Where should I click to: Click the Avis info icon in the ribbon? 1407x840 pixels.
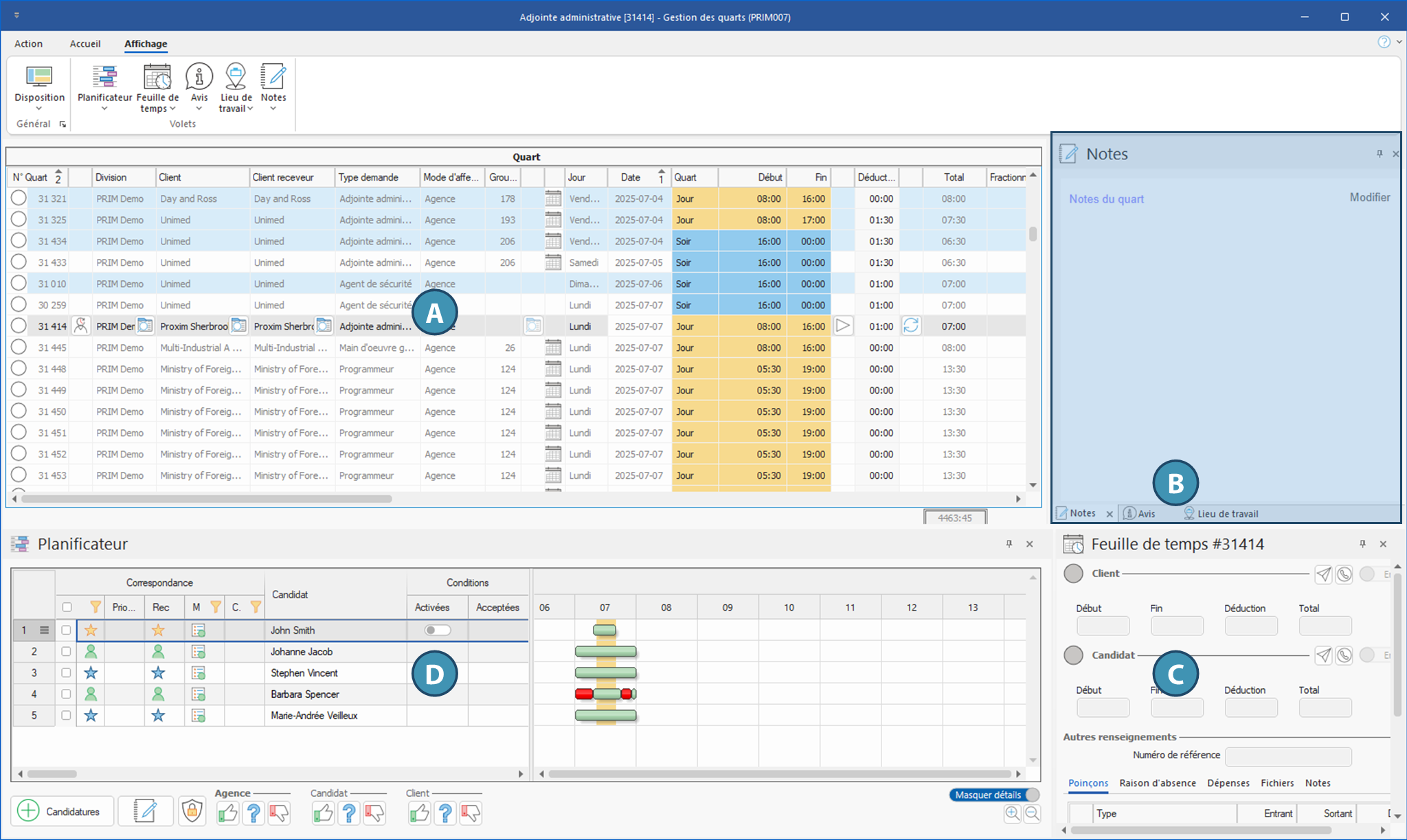coord(199,77)
